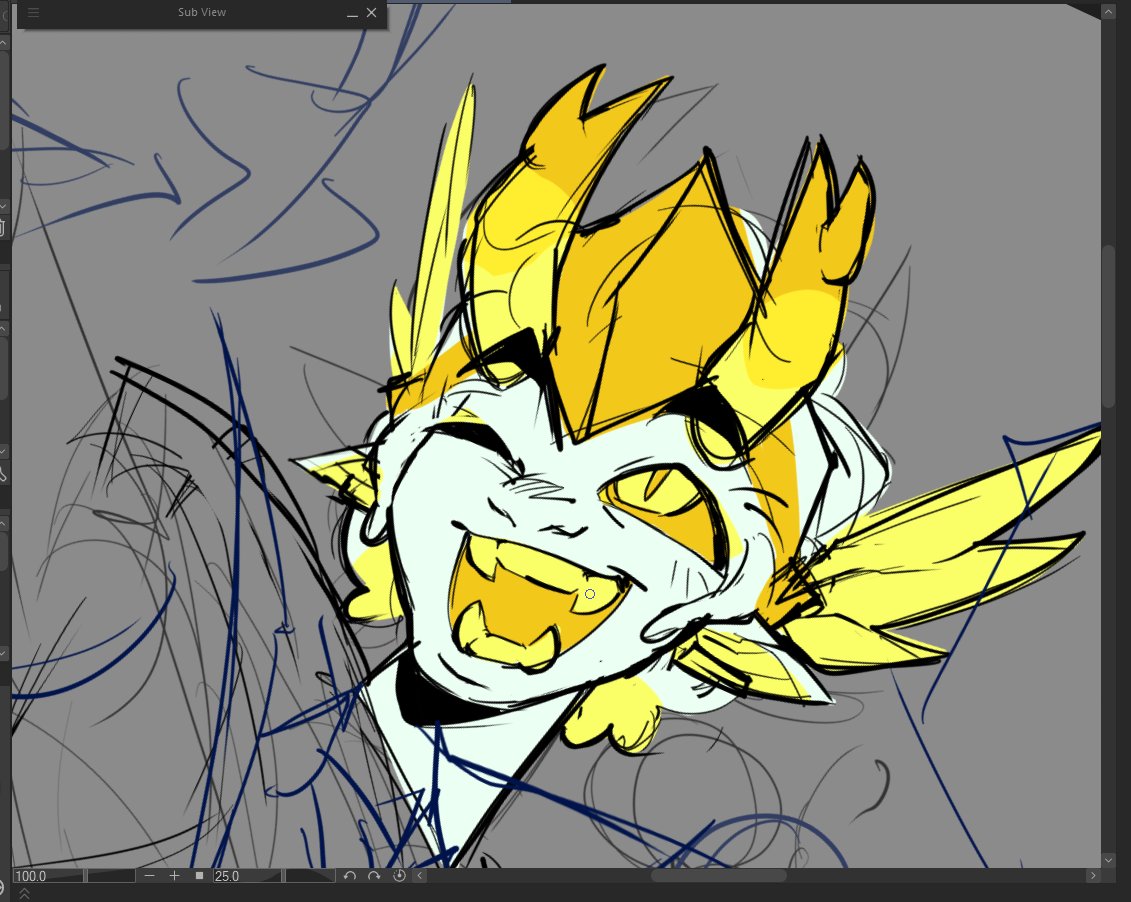Zoom out with the minus icon
This screenshot has height=902, width=1131.
tap(149, 876)
